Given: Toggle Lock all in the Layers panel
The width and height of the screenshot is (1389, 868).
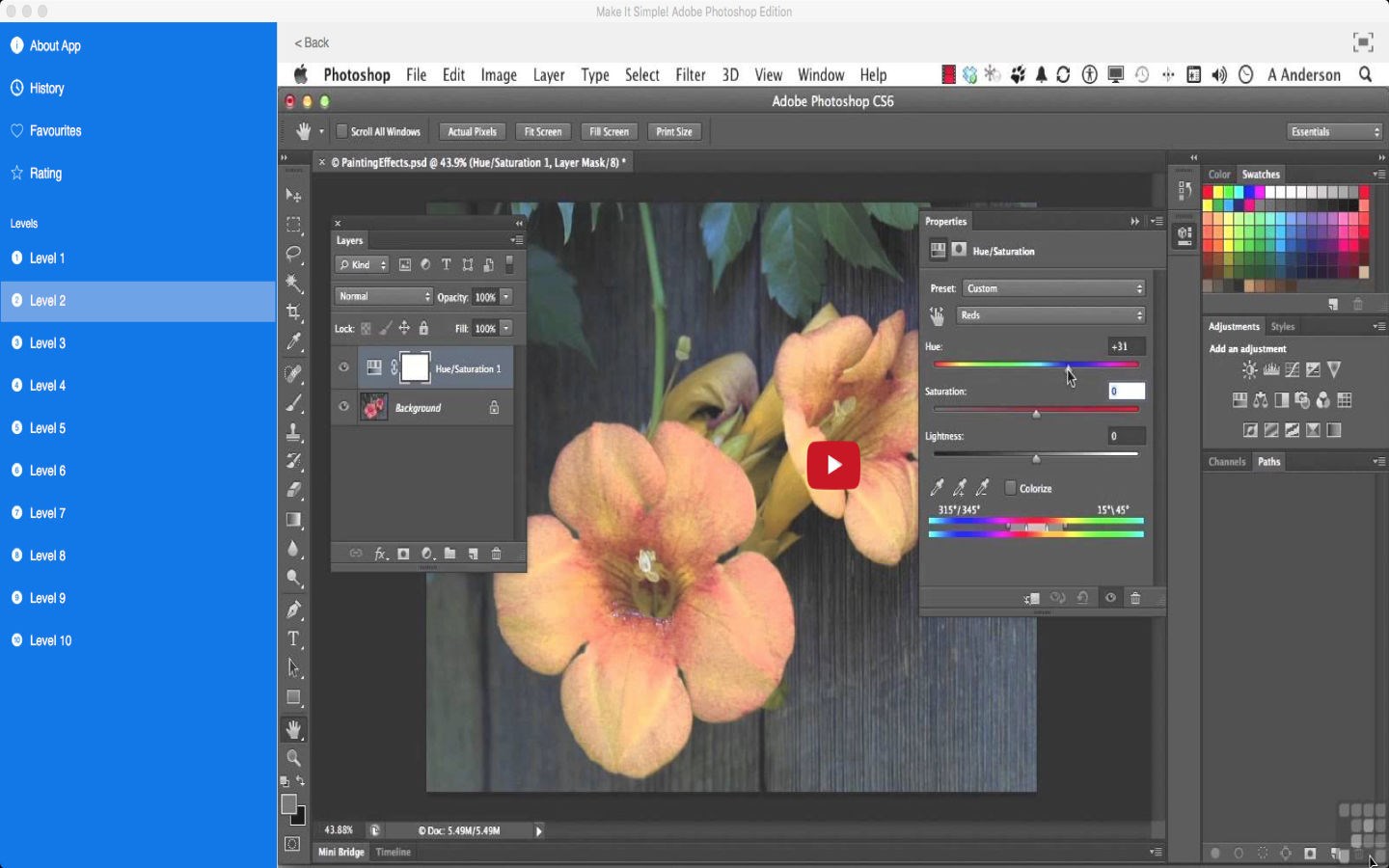Looking at the screenshot, I should coord(423,329).
